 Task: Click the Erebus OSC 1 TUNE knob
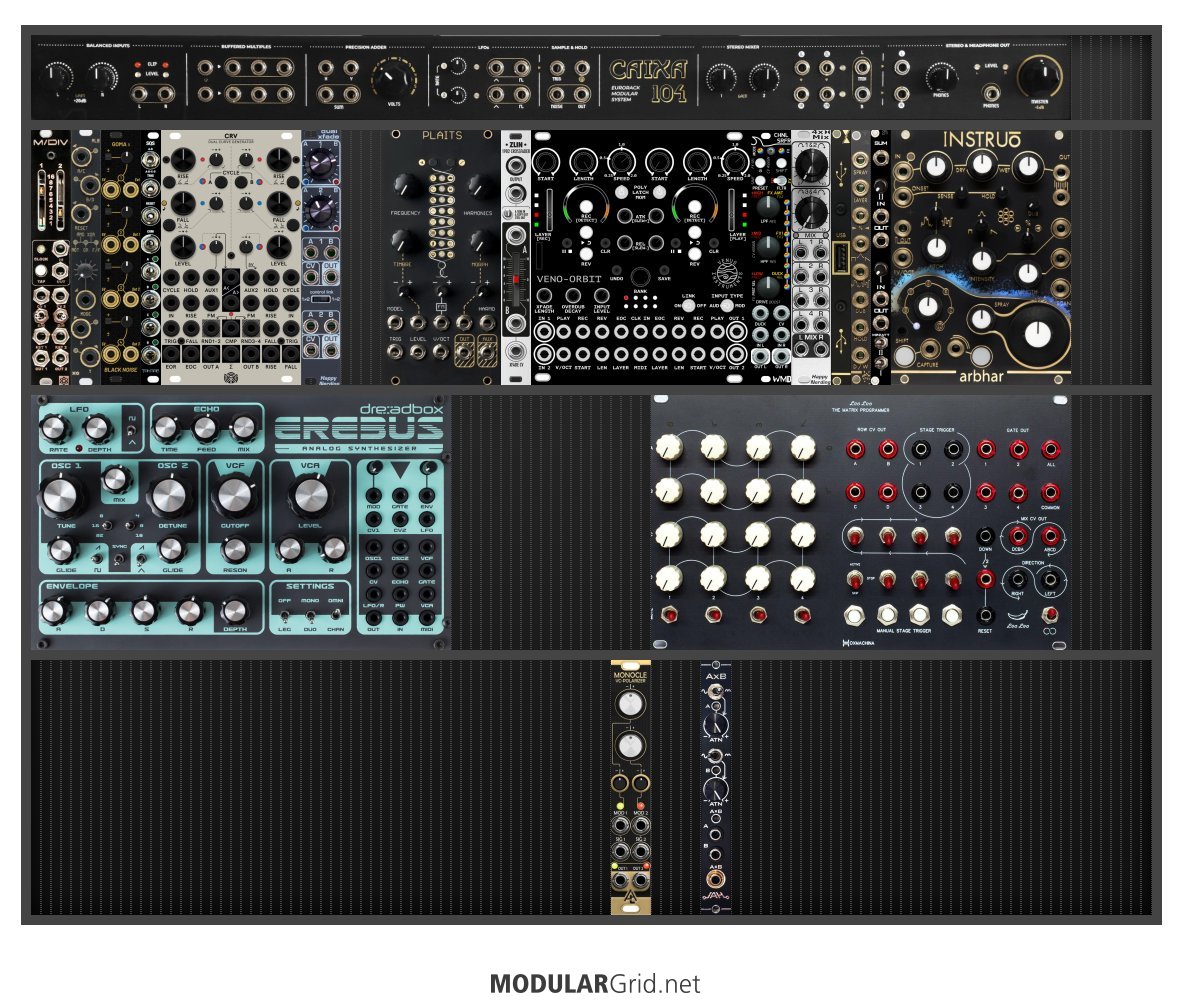coord(64,496)
